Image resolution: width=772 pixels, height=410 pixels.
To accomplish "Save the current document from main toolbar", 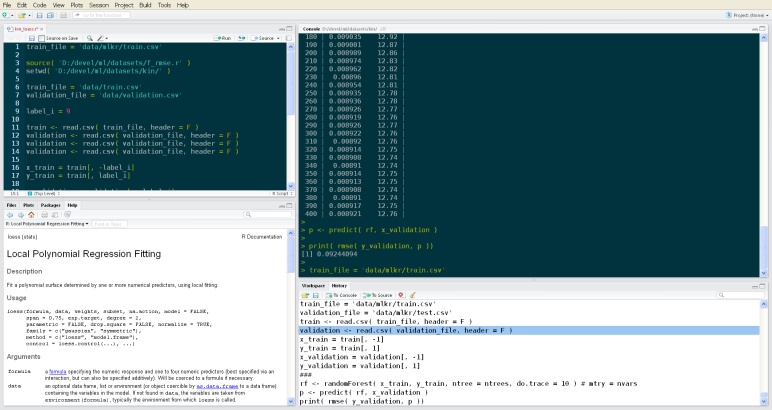I will 40,15.
